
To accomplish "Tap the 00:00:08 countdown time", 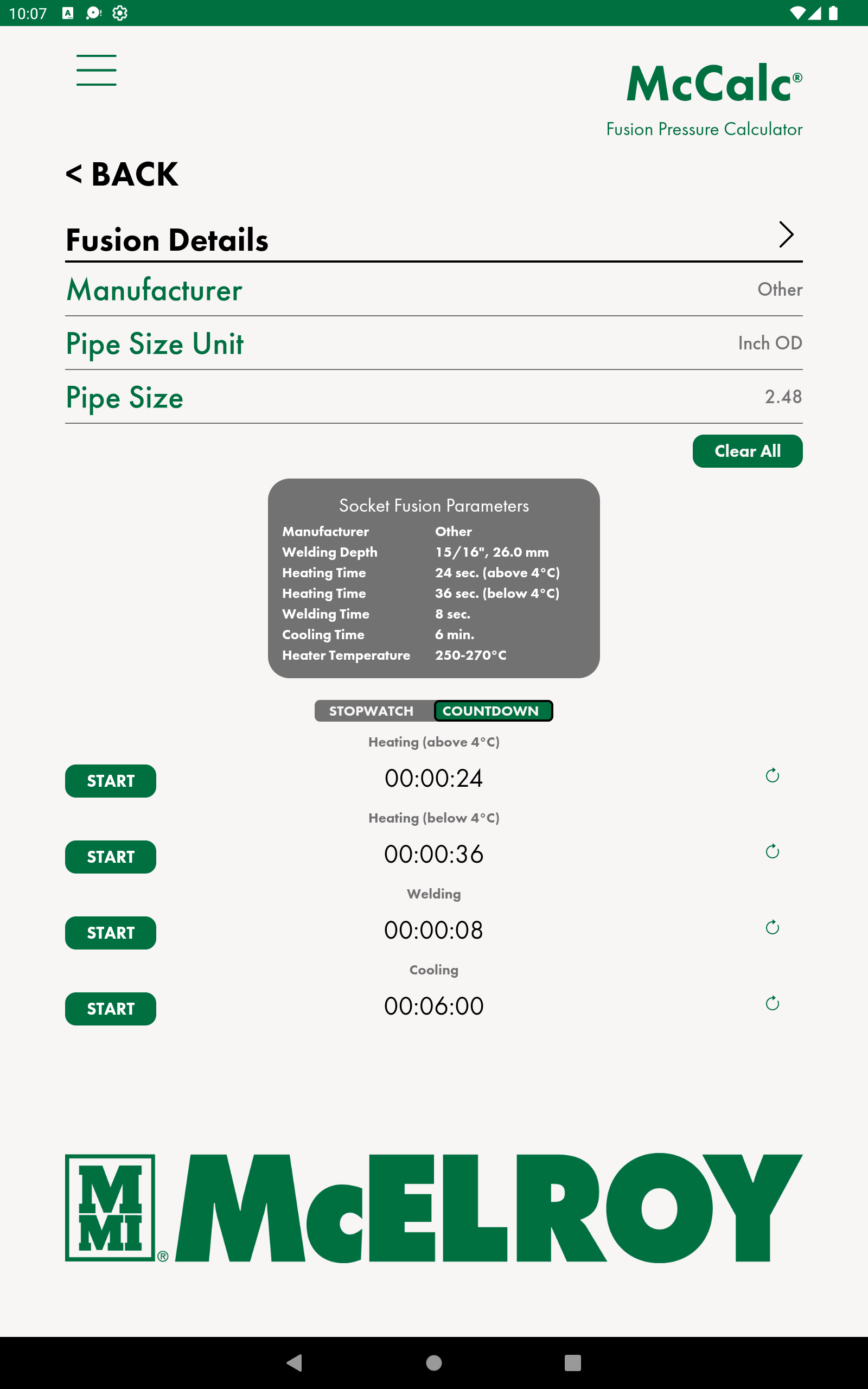I will pyautogui.click(x=434, y=930).
